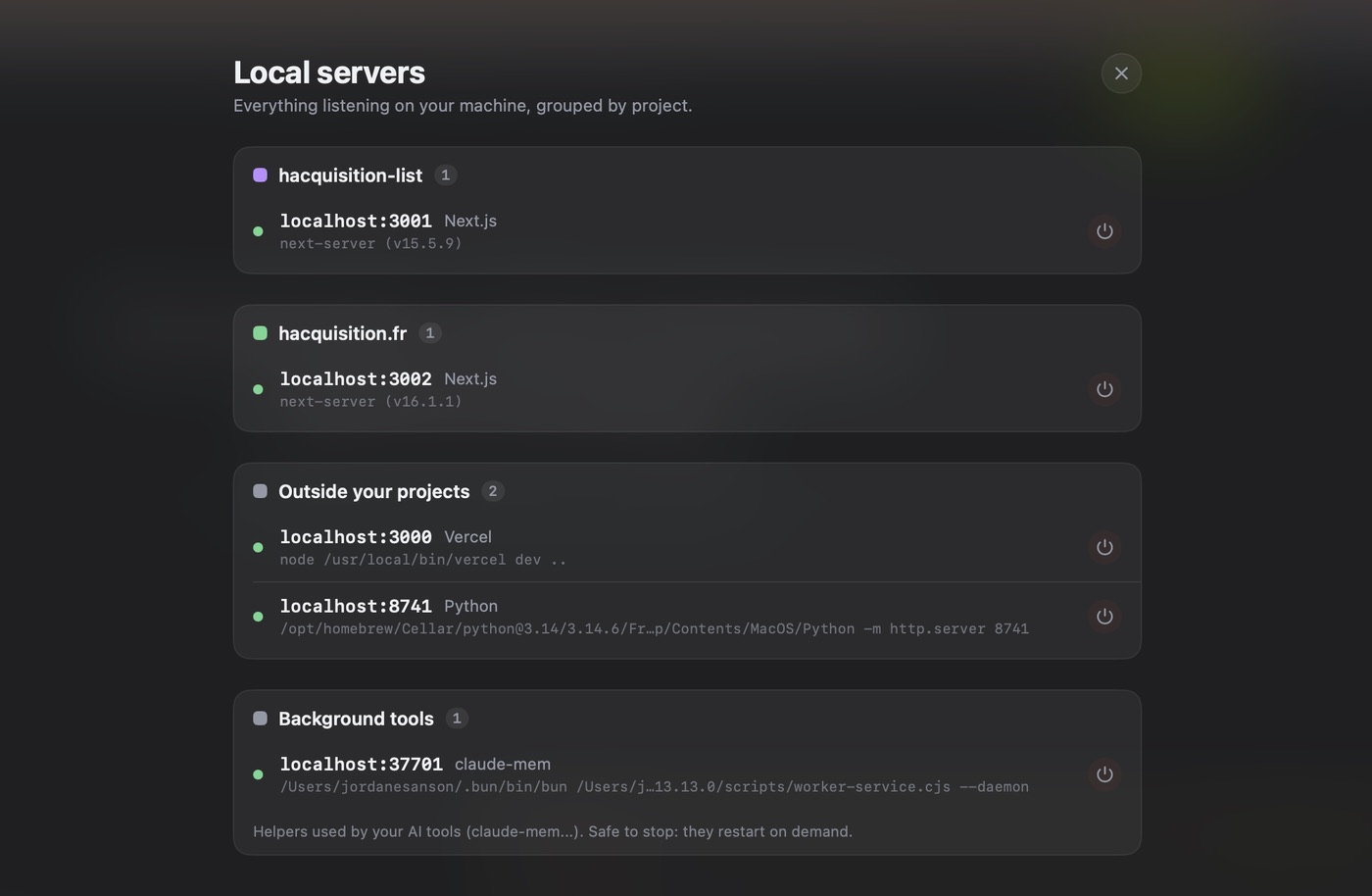Click the next-server (v15.5.9) process text
Image resolution: width=1372 pixels, height=896 pixels.
coord(370,244)
